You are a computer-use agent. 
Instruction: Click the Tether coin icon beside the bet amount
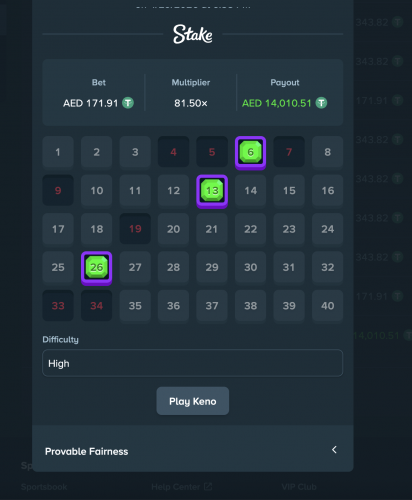point(128,103)
